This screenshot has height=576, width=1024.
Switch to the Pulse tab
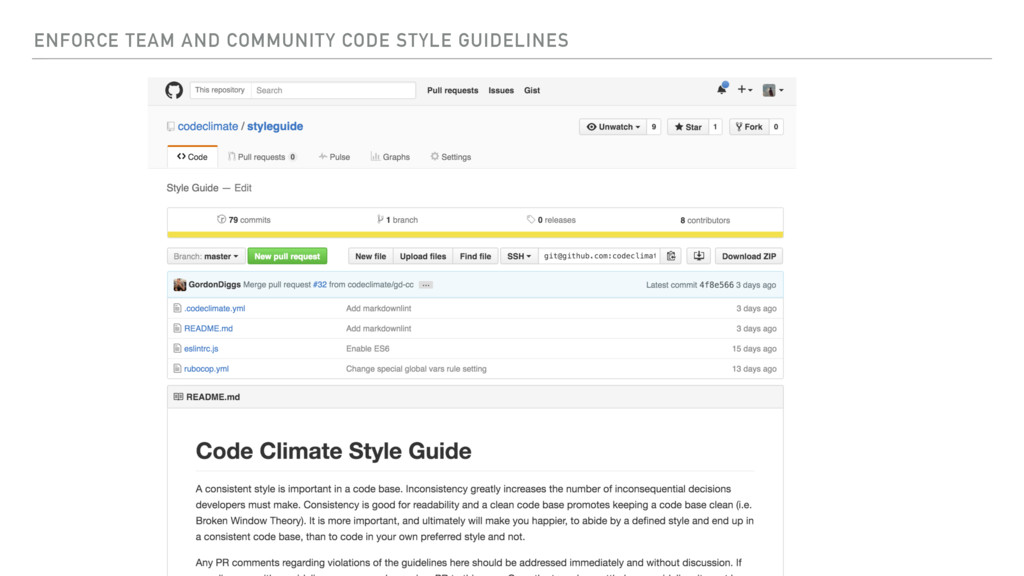(334, 157)
